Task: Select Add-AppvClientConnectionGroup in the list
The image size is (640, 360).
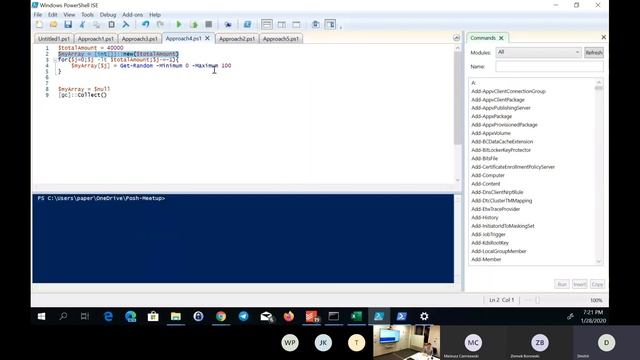Action: tap(508, 91)
